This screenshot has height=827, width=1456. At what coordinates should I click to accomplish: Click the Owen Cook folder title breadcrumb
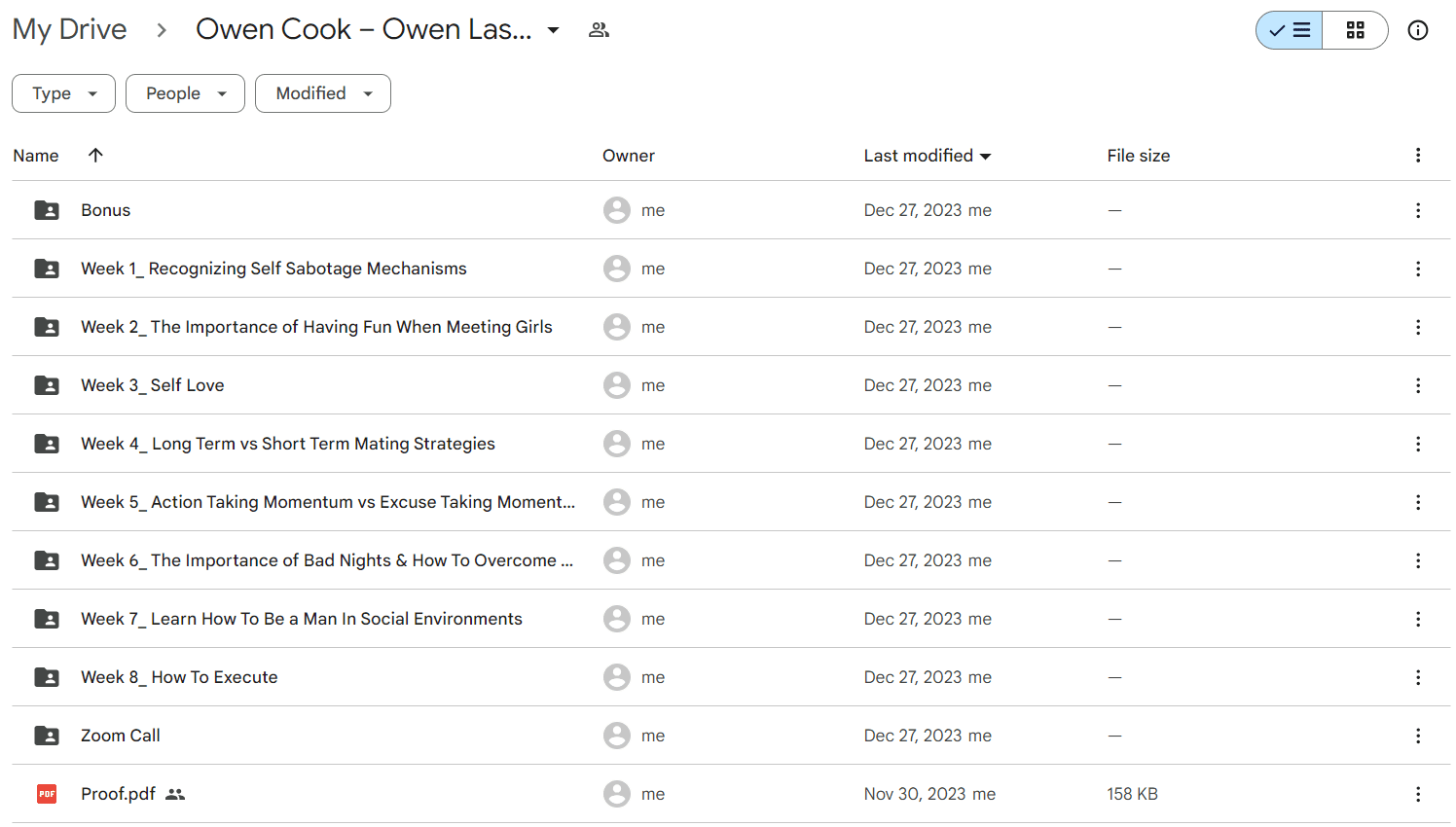click(x=364, y=29)
